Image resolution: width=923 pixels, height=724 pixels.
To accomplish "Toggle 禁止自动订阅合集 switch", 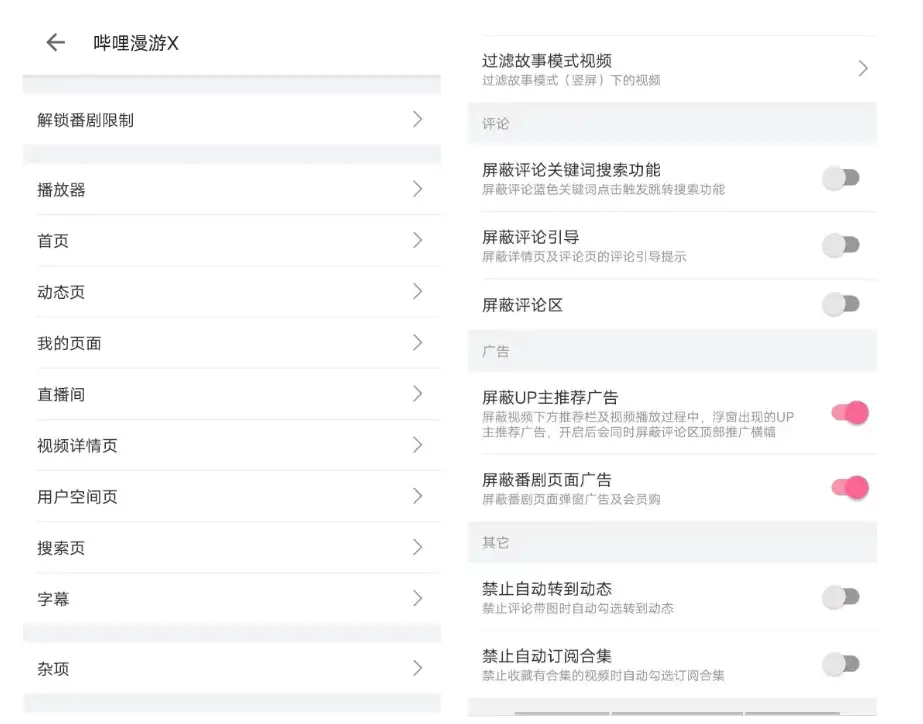I will click(x=841, y=664).
